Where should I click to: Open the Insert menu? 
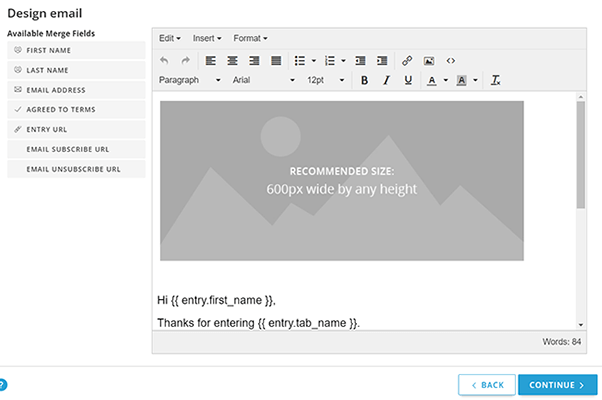[x=206, y=38]
